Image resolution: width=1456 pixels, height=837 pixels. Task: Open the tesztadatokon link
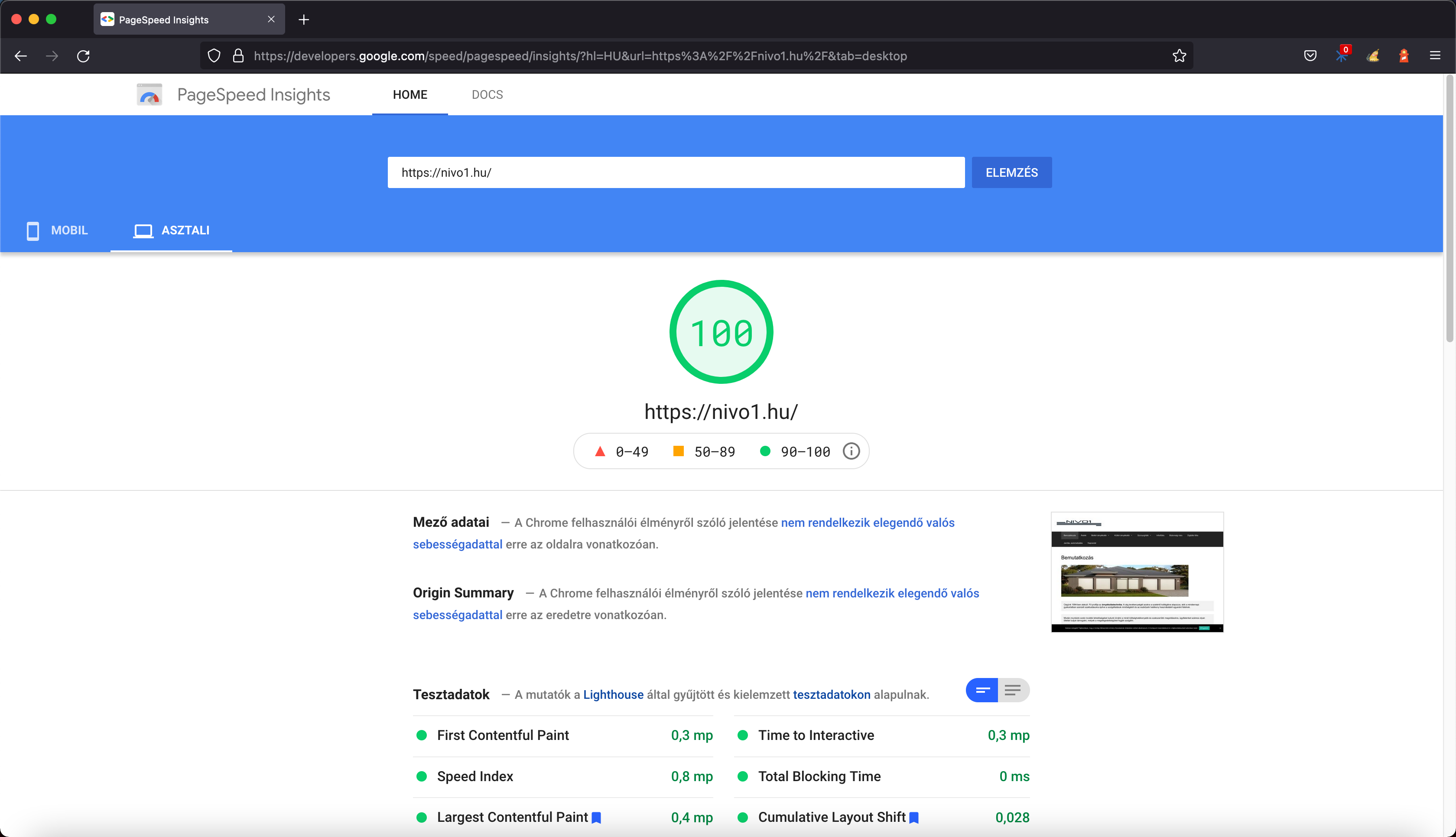tap(831, 694)
